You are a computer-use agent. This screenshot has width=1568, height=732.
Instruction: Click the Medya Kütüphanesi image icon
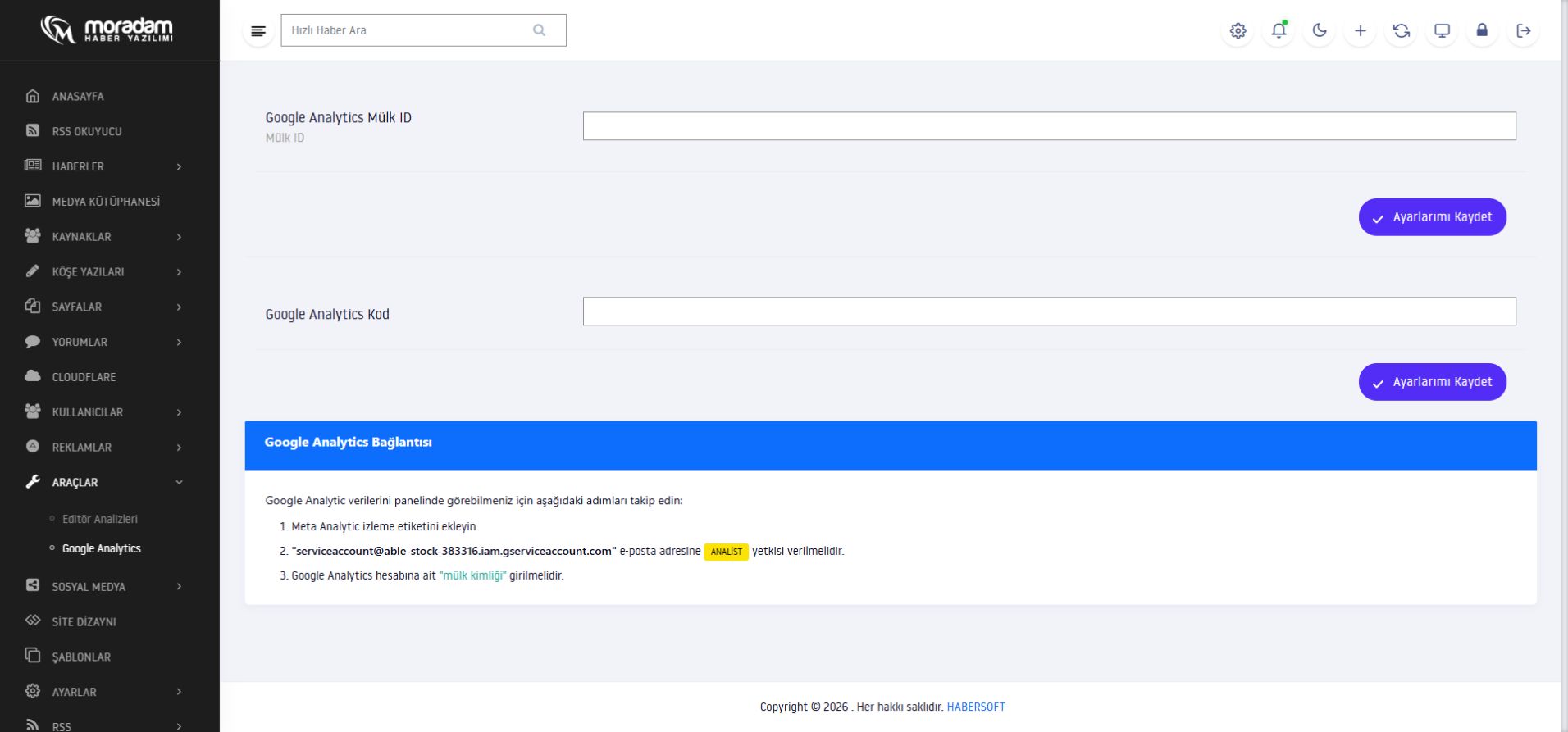pyautogui.click(x=33, y=201)
